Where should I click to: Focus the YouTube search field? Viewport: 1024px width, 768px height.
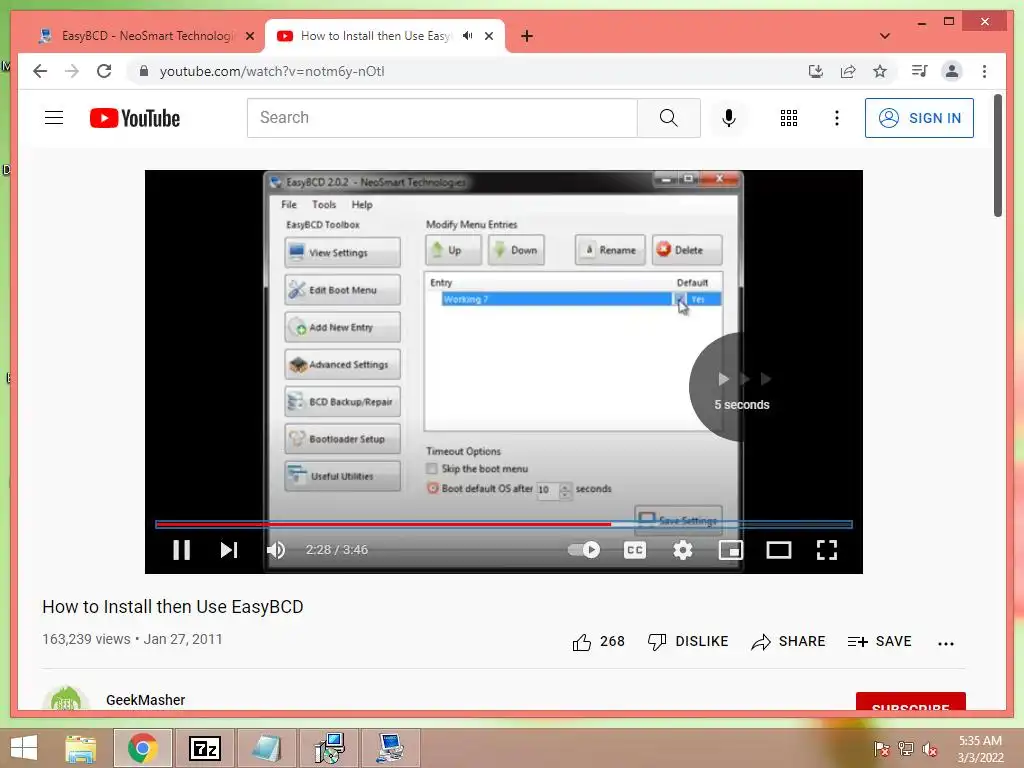tap(442, 118)
